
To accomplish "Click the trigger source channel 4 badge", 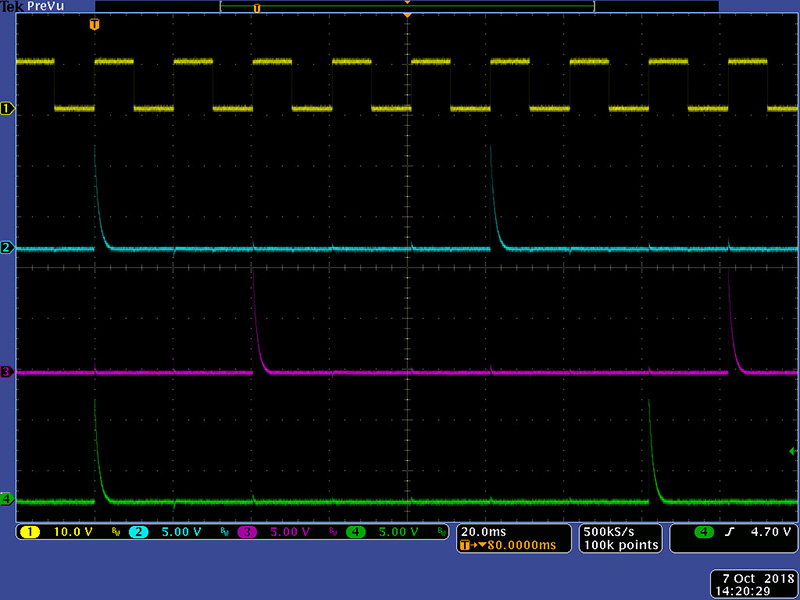I will pos(704,532).
